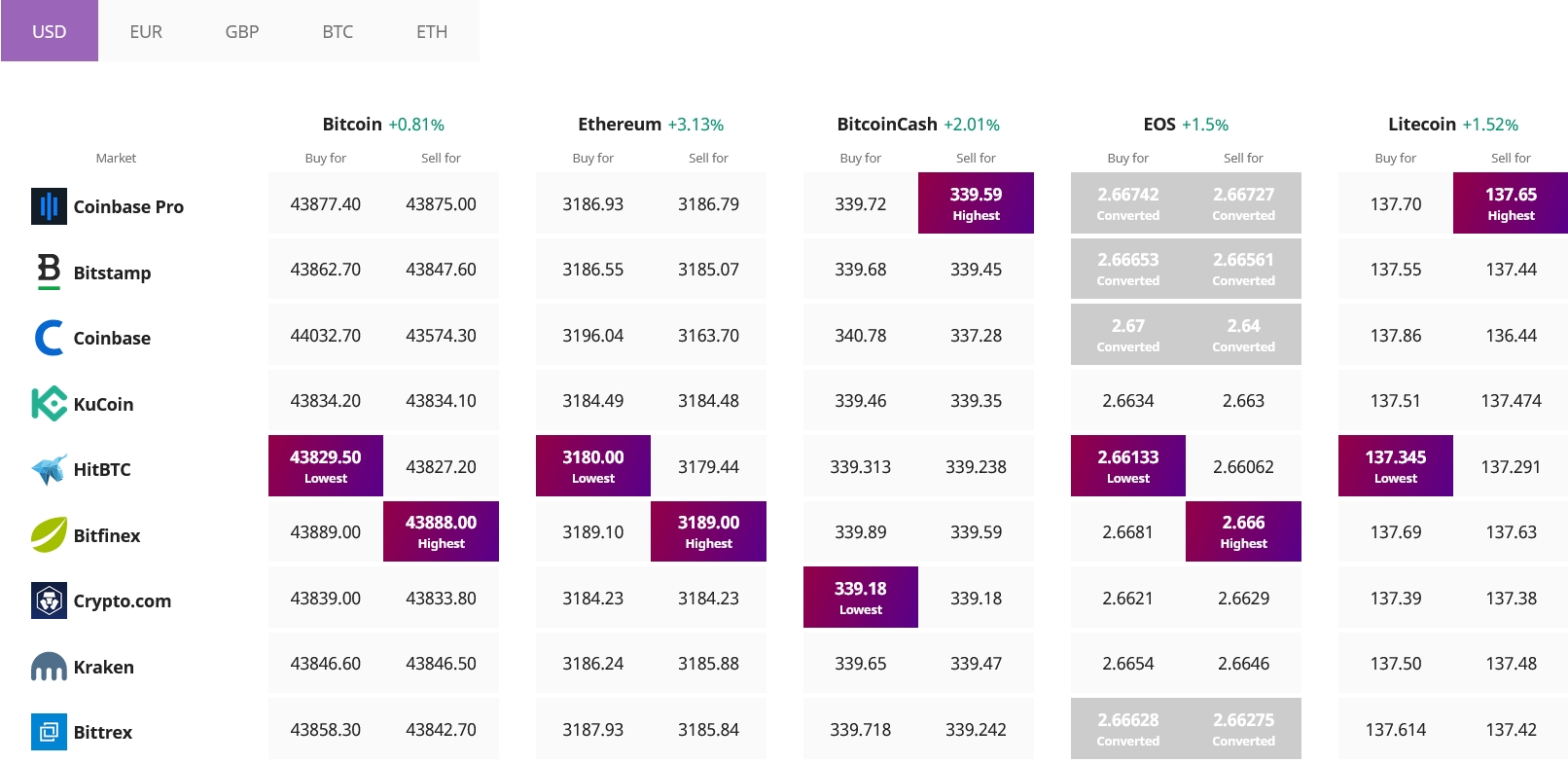Click Ethereum highest price 3189.00
The width and height of the screenshot is (1568, 764).
coord(709,531)
